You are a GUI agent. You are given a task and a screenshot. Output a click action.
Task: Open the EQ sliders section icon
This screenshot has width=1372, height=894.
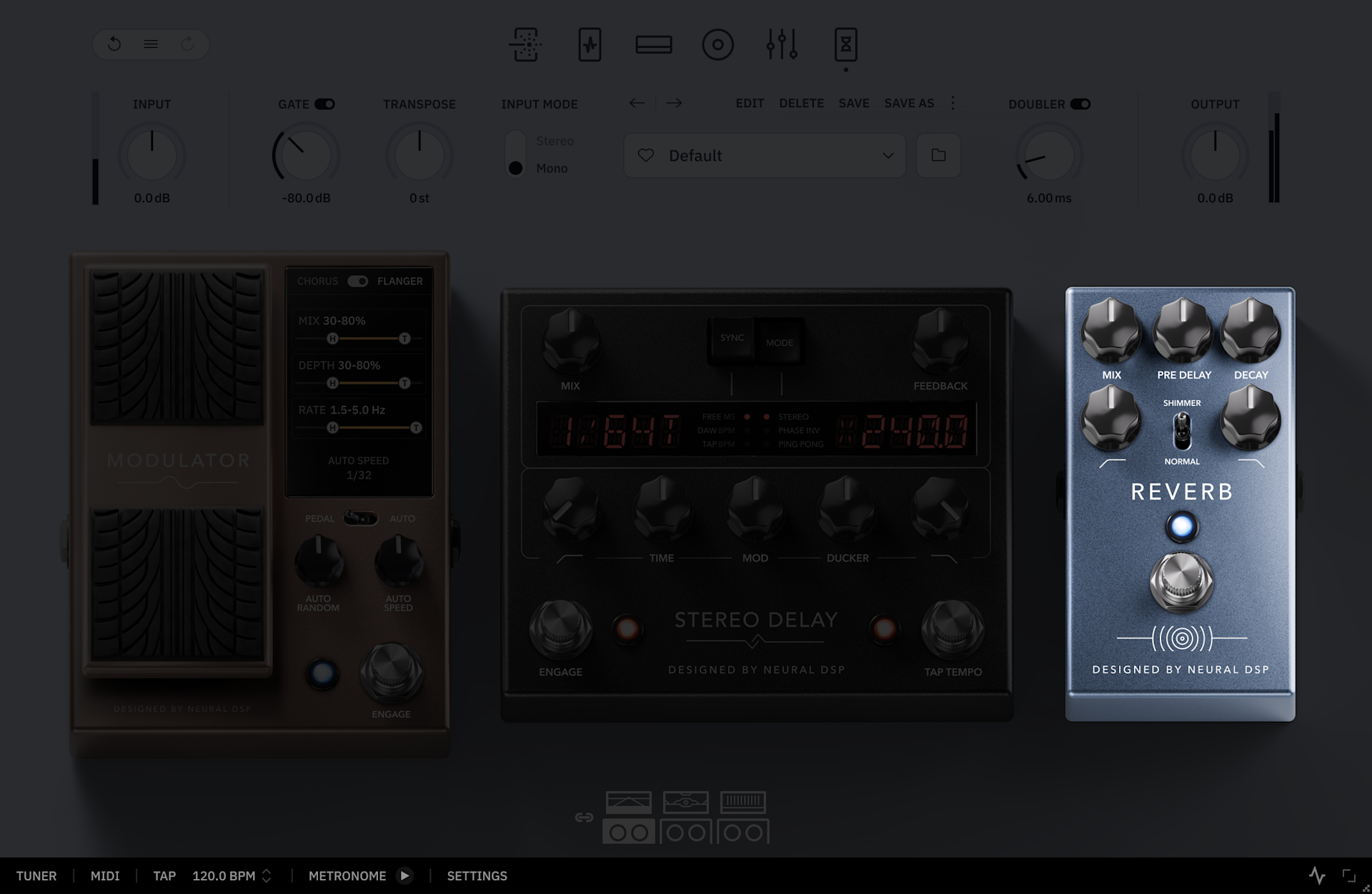(782, 44)
